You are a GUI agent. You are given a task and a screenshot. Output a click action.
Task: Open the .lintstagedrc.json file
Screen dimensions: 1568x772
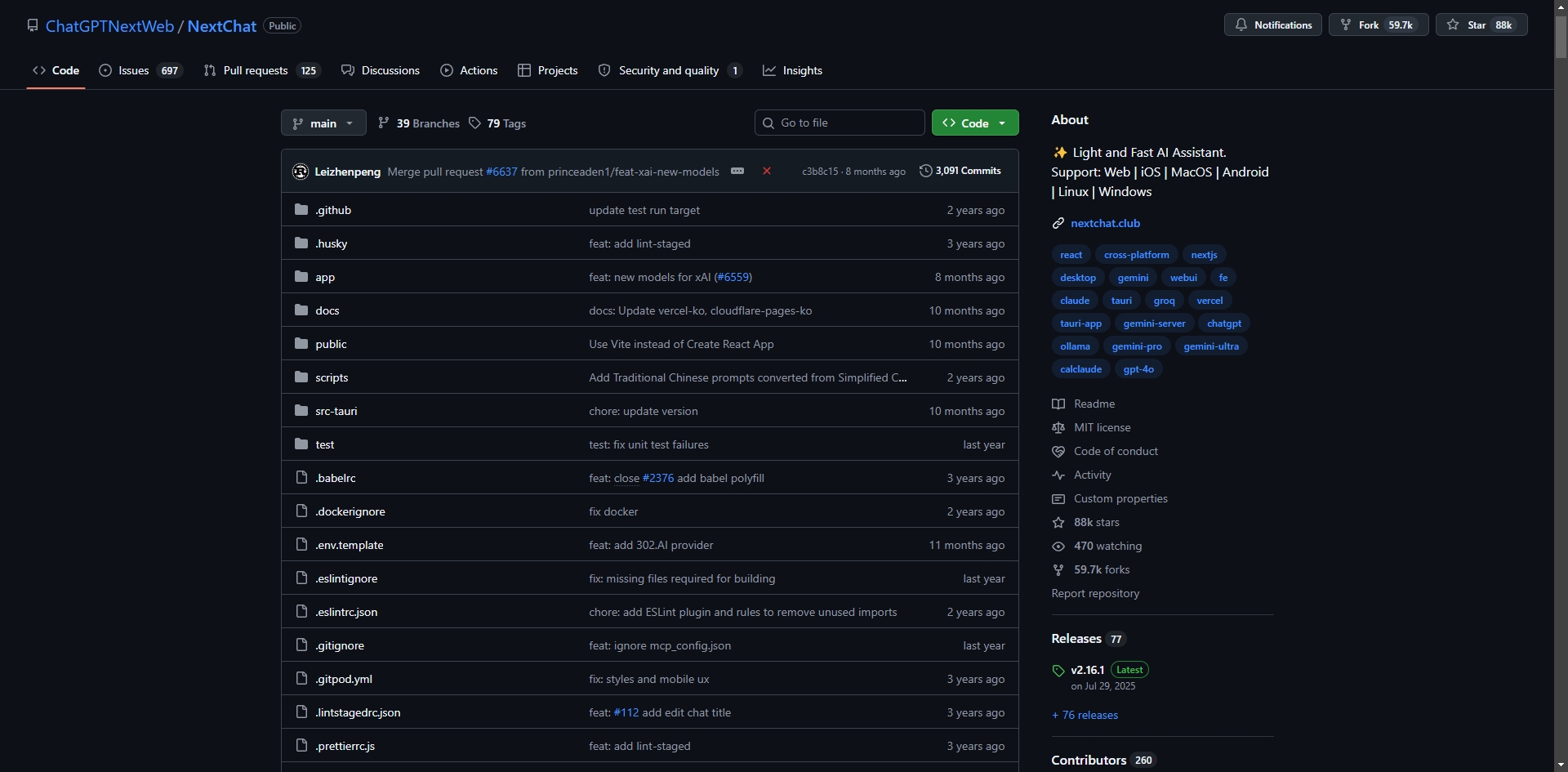358,712
